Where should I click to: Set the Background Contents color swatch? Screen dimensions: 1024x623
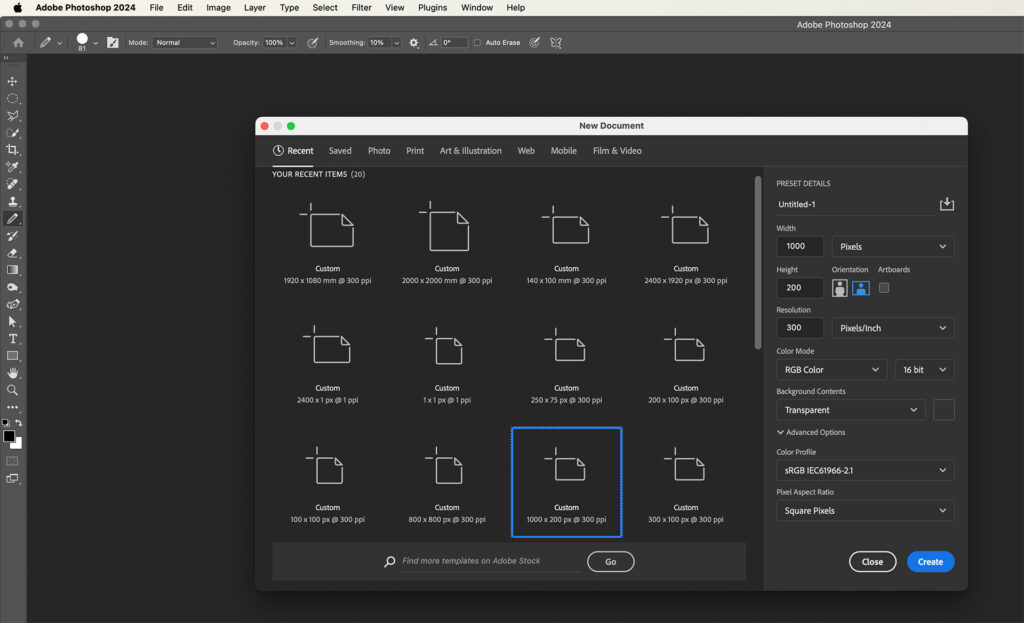[x=943, y=409]
